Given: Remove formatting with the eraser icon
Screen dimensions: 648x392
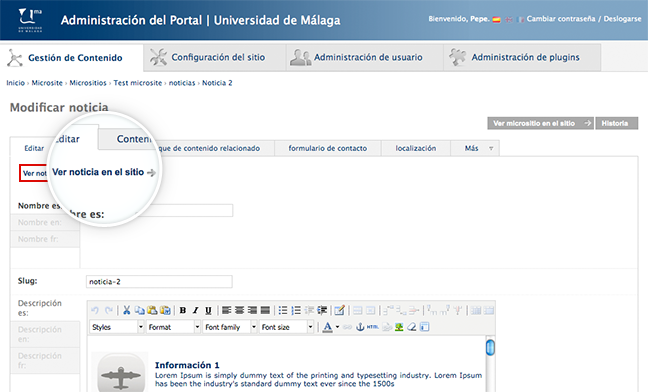Looking at the screenshot, I should [x=412, y=327].
